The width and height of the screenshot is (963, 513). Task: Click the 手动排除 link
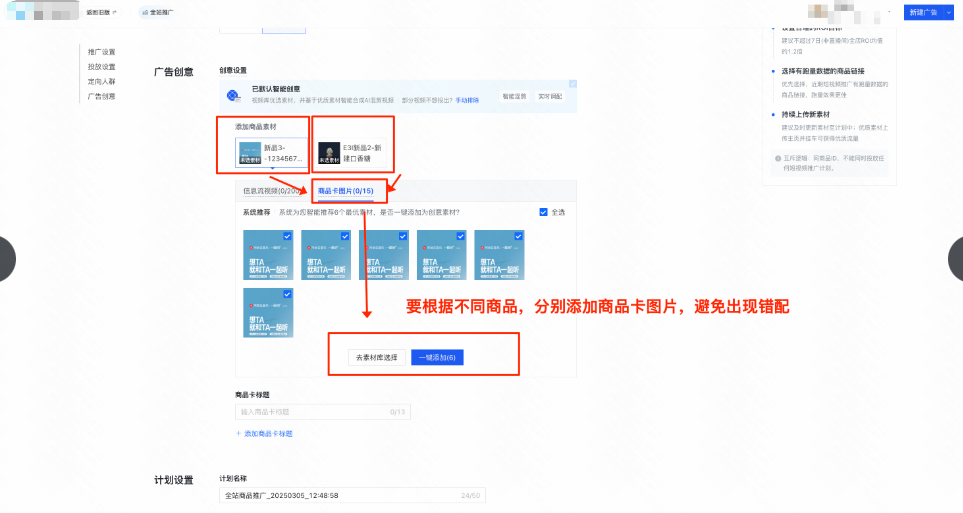coord(467,100)
